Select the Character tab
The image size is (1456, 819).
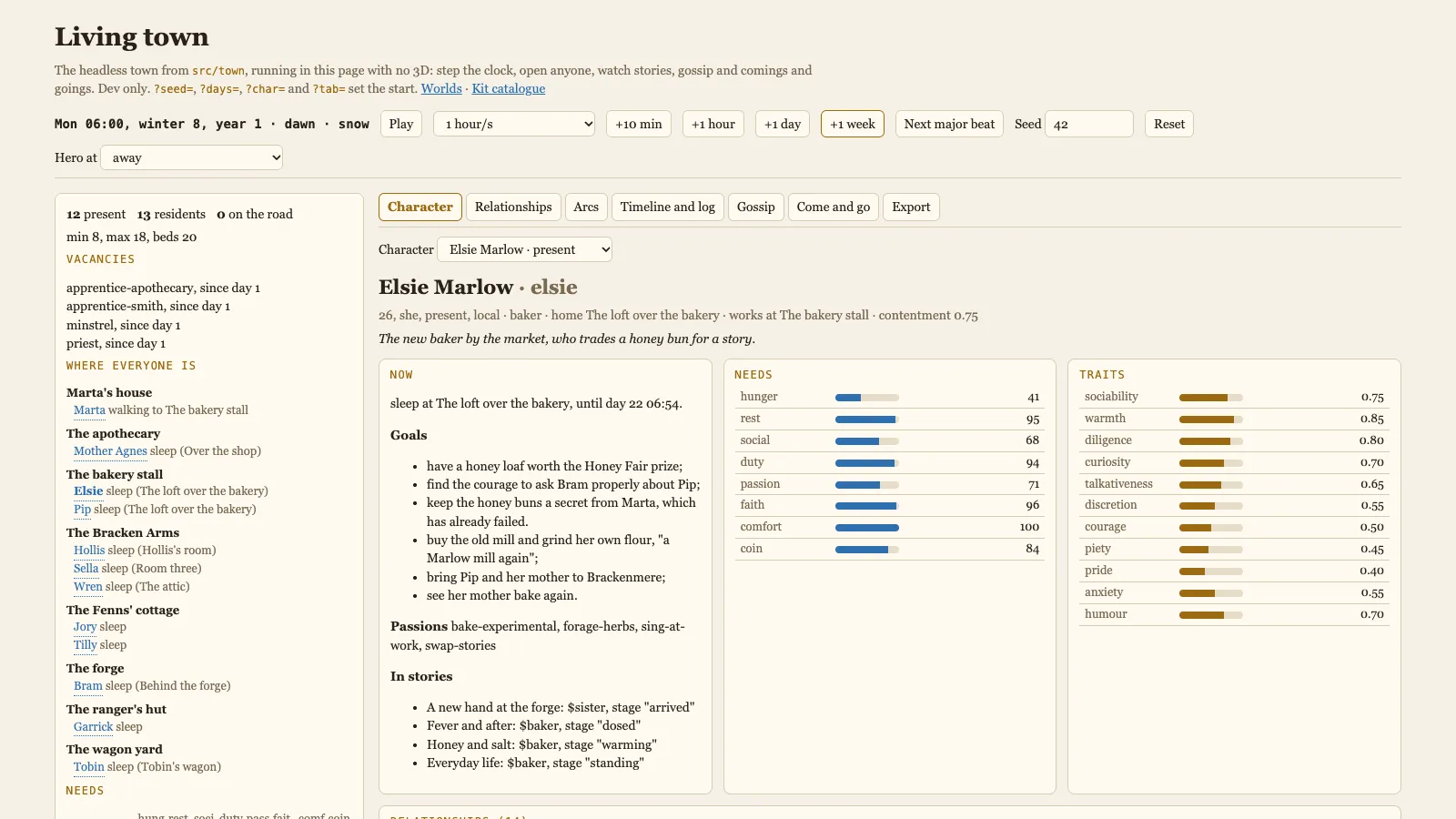point(420,207)
